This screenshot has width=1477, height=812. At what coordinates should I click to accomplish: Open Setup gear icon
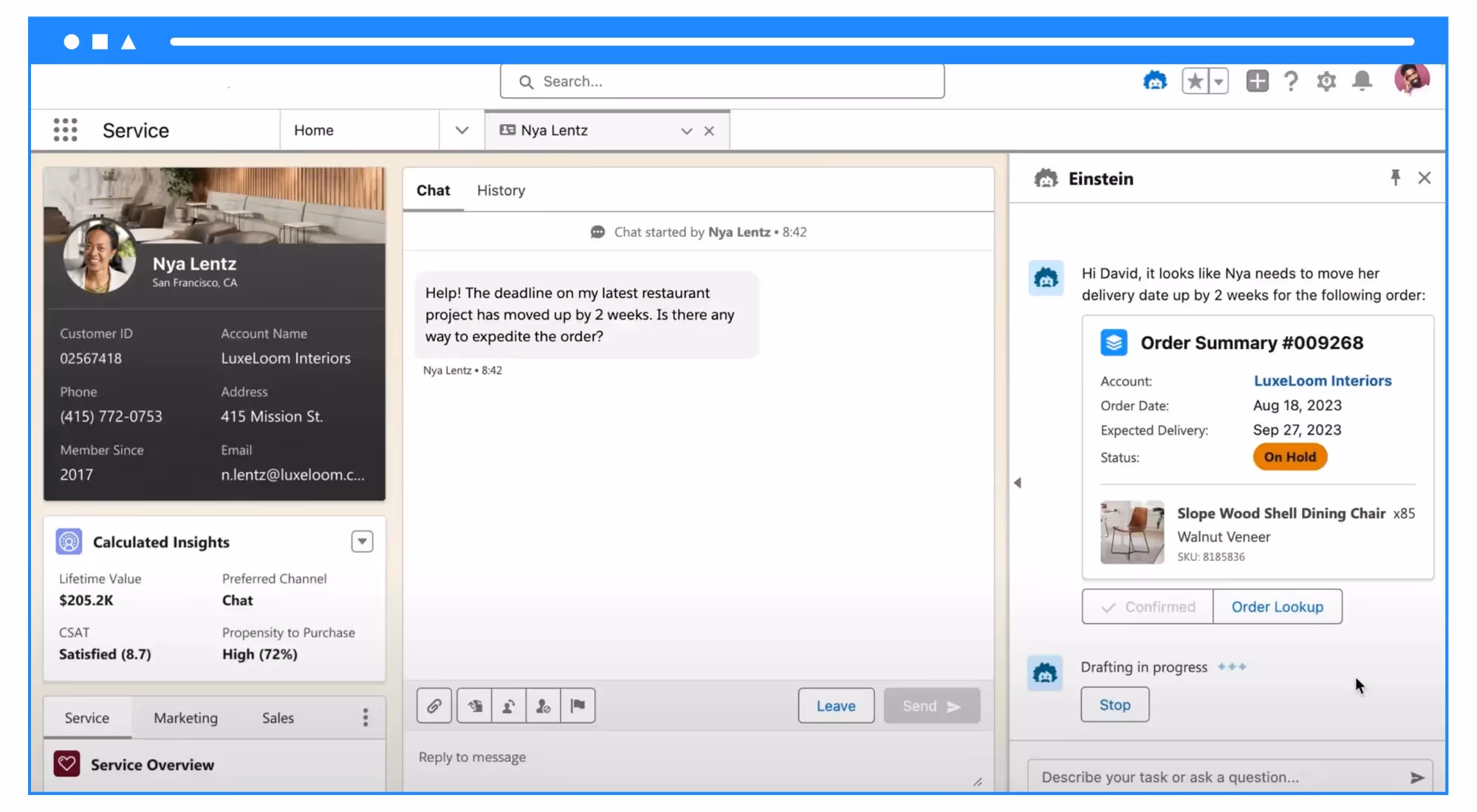[1326, 80]
